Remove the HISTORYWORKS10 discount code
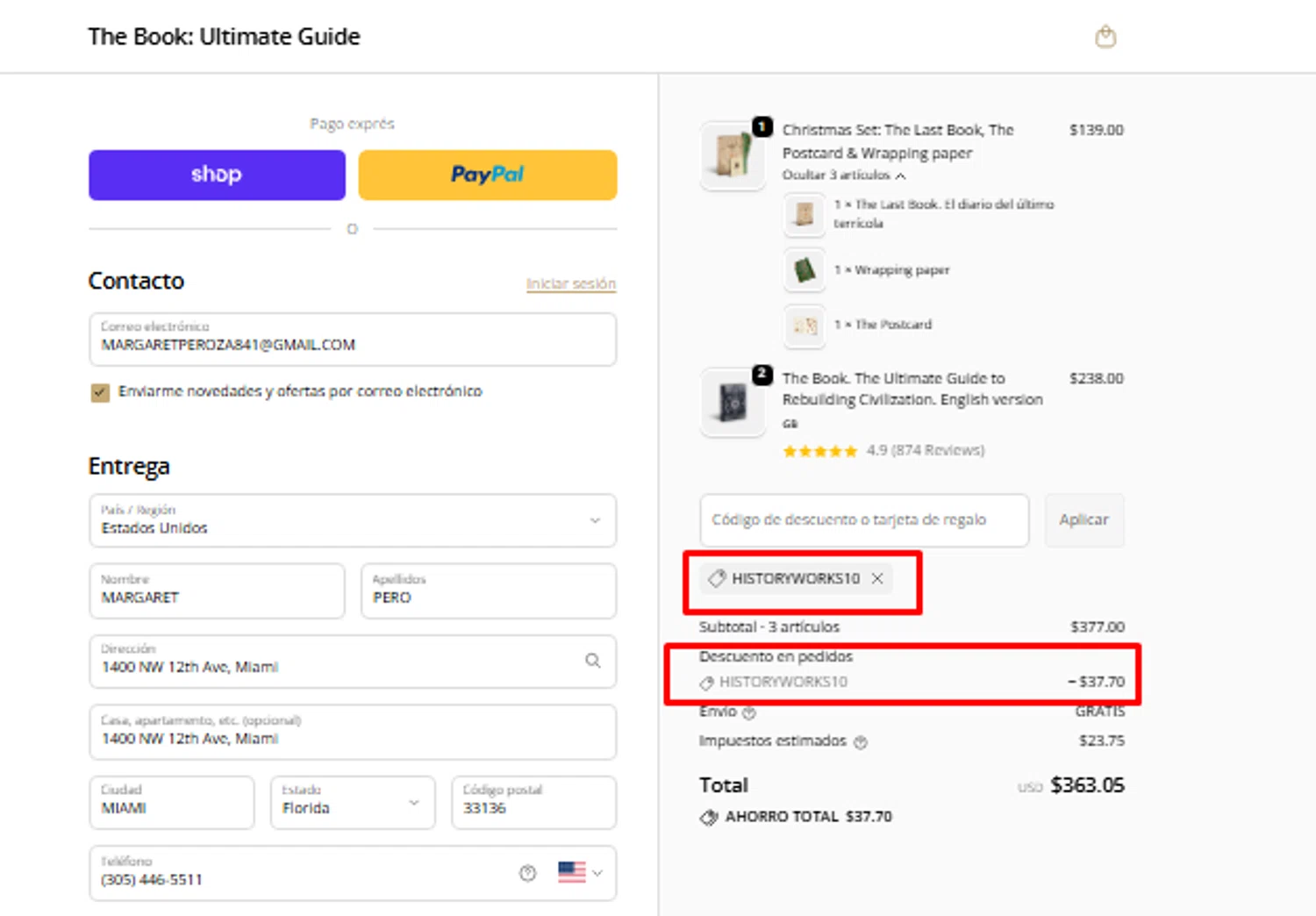 [x=877, y=579]
